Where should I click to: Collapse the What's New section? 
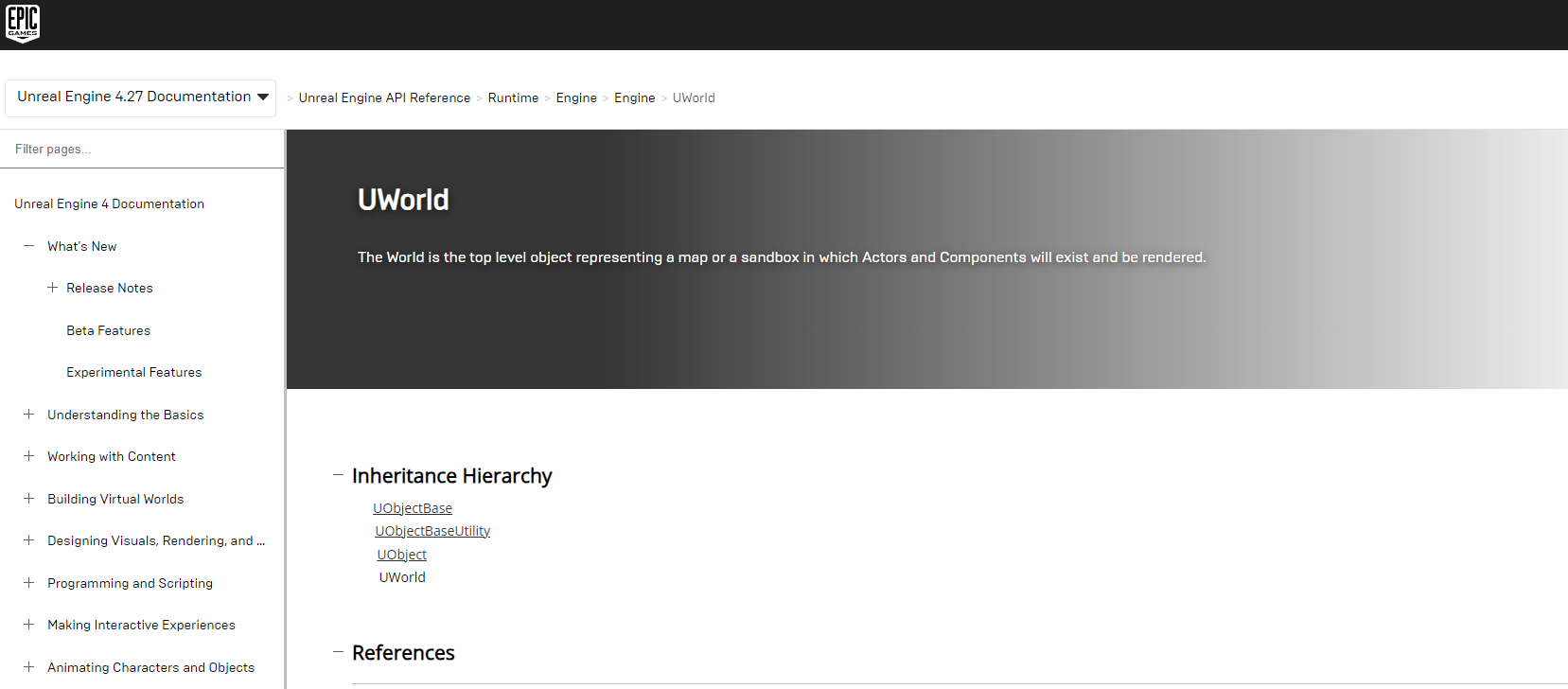[x=28, y=246]
